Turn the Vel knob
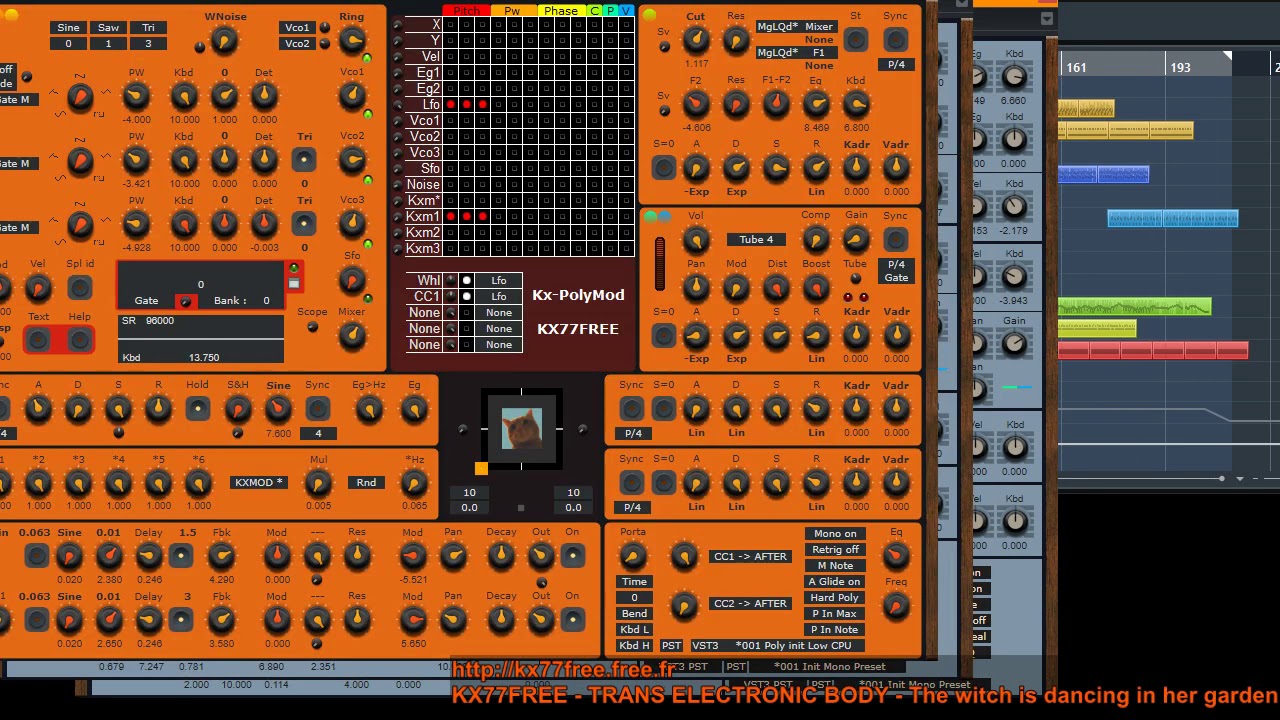This screenshot has width=1280, height=720. click(38, 288)
